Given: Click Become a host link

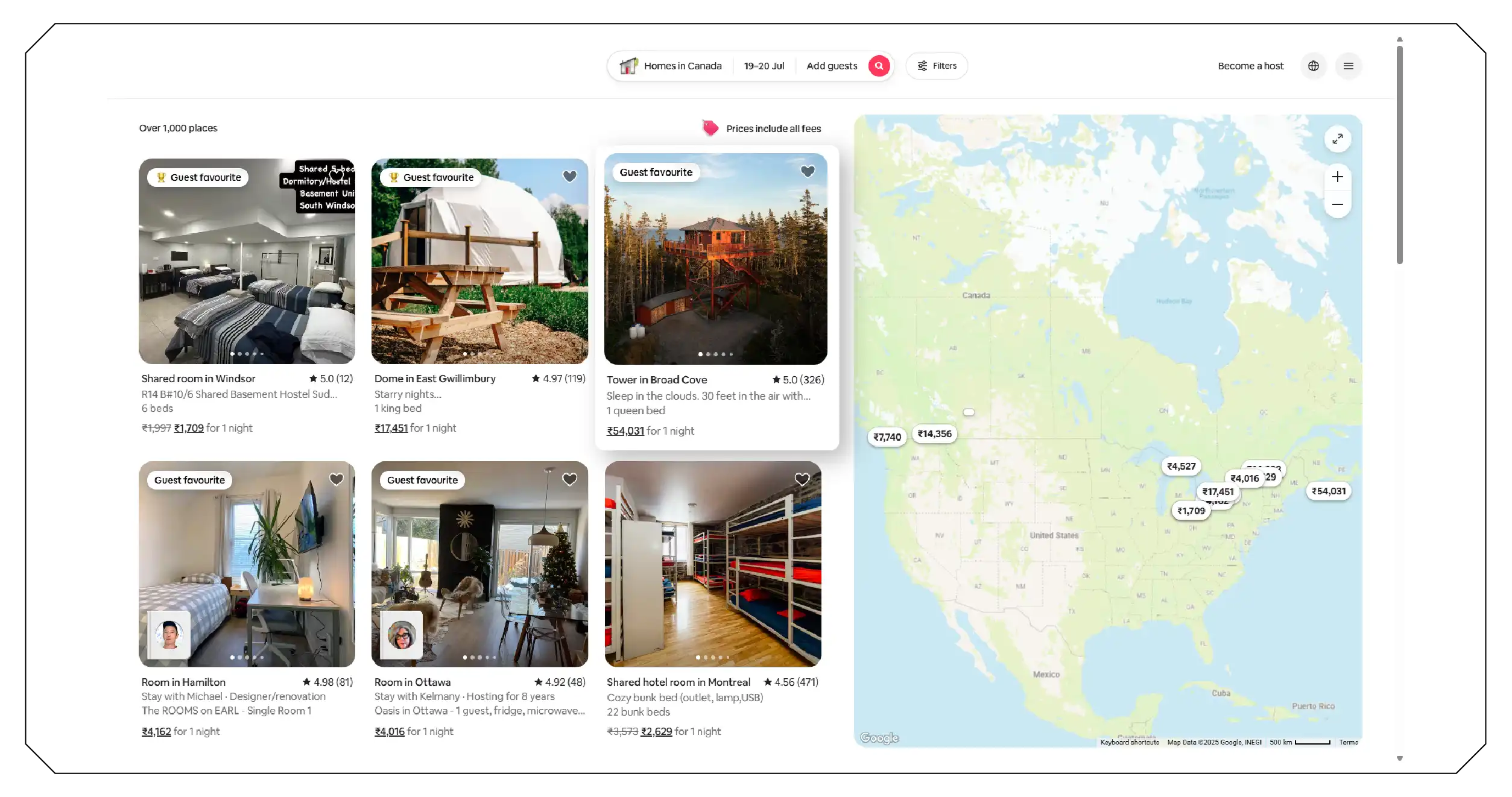Looking at the screenshot, I should coord(1250,66).
